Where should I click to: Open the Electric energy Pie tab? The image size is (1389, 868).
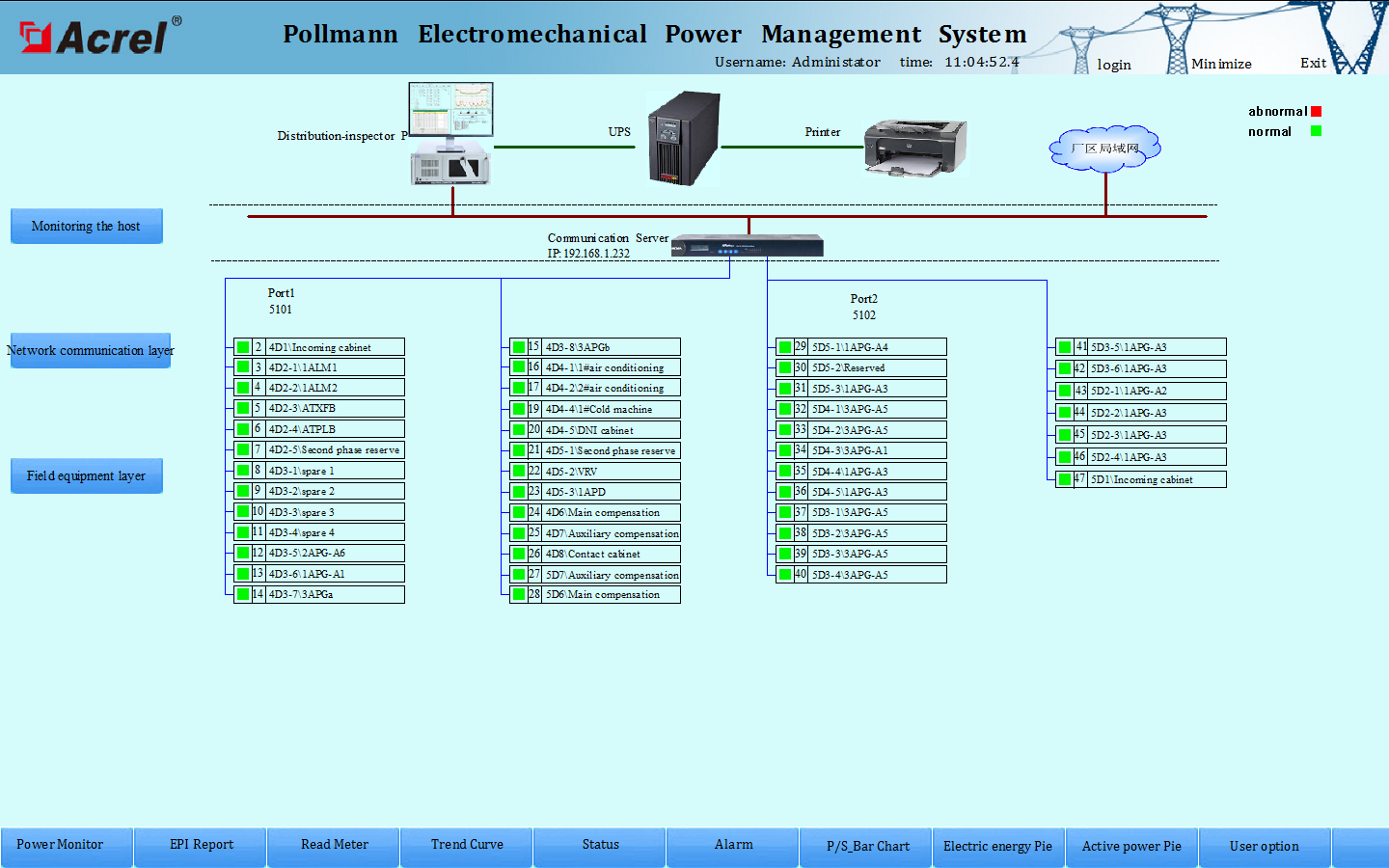tap(997, 847)
